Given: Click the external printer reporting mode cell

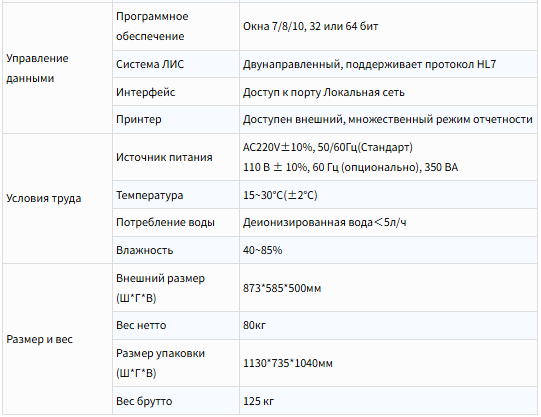Looking at the screenshot, I should coord(388,119).
